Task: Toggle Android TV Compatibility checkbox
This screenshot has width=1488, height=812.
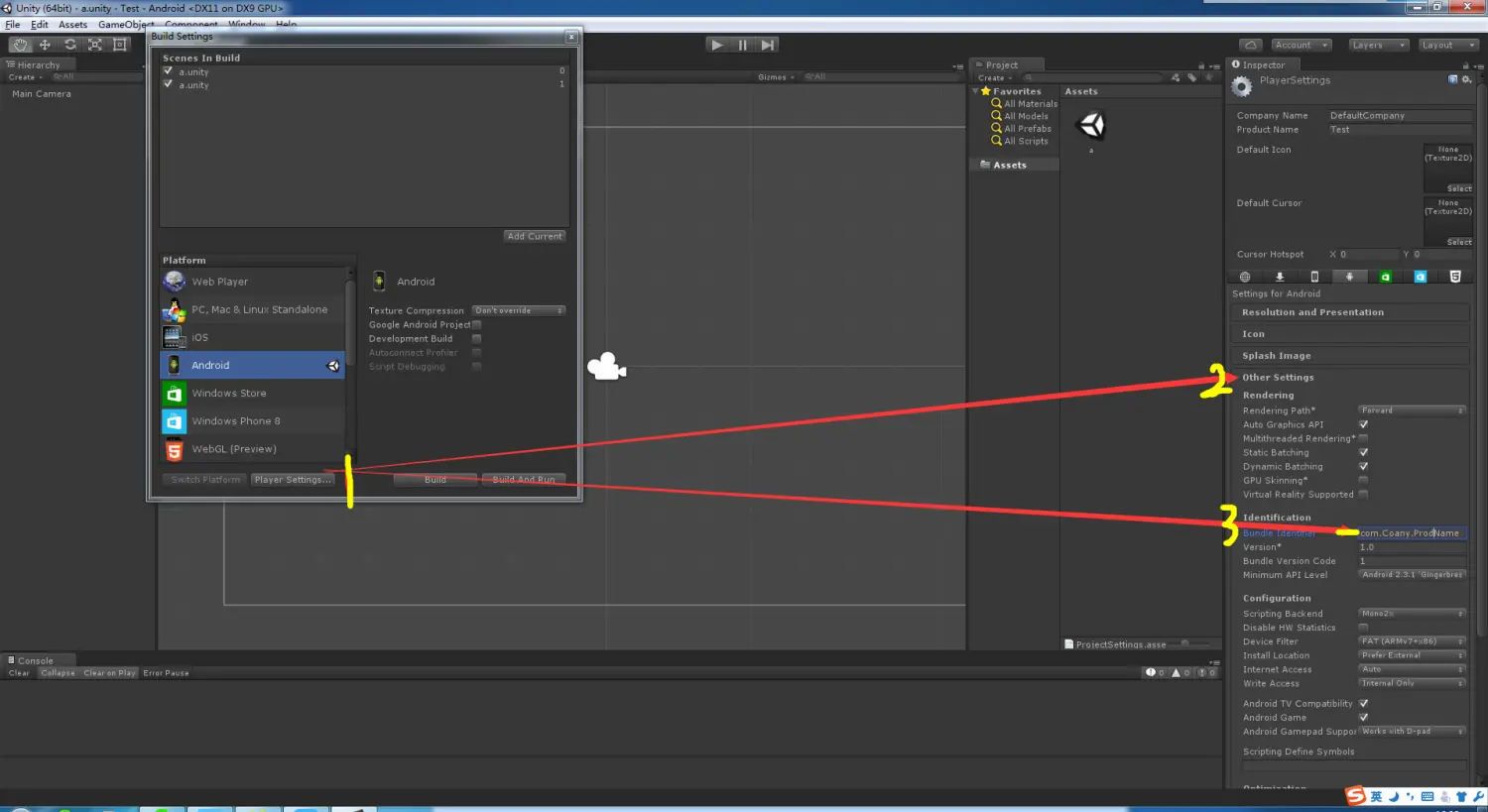Action: [x=1363, y=704]
